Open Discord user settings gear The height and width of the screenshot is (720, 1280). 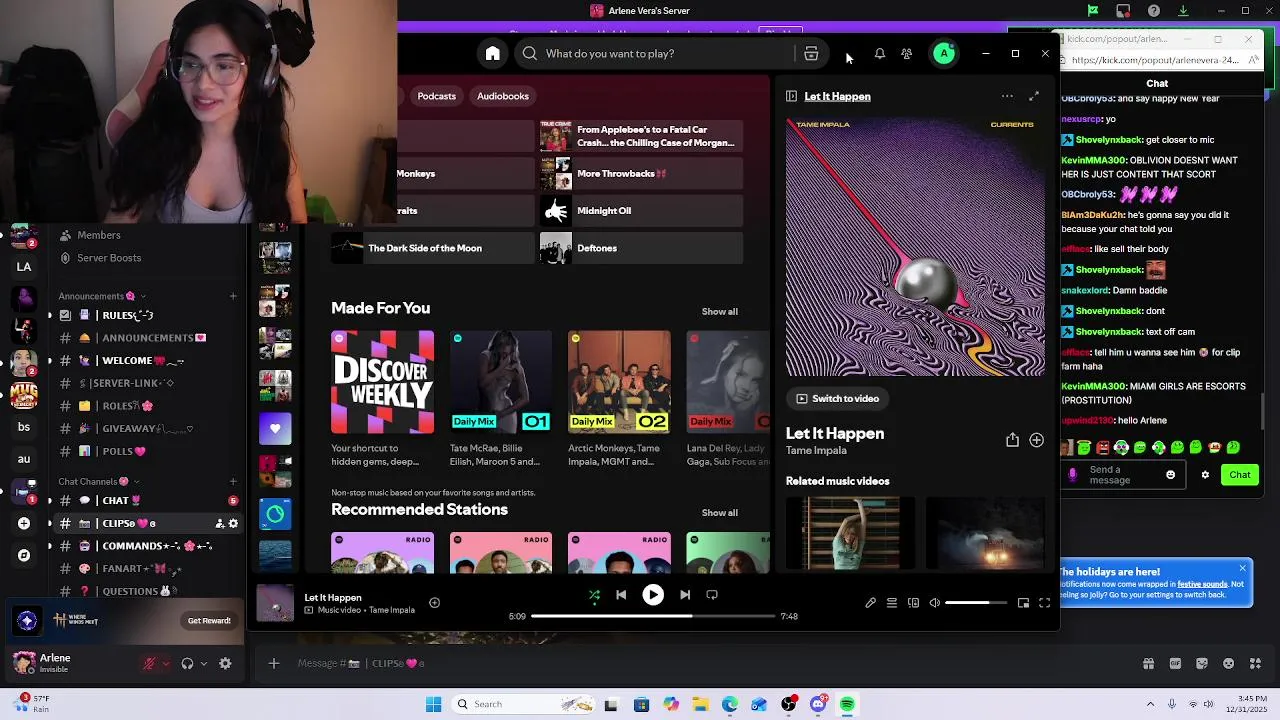[225, 663]
